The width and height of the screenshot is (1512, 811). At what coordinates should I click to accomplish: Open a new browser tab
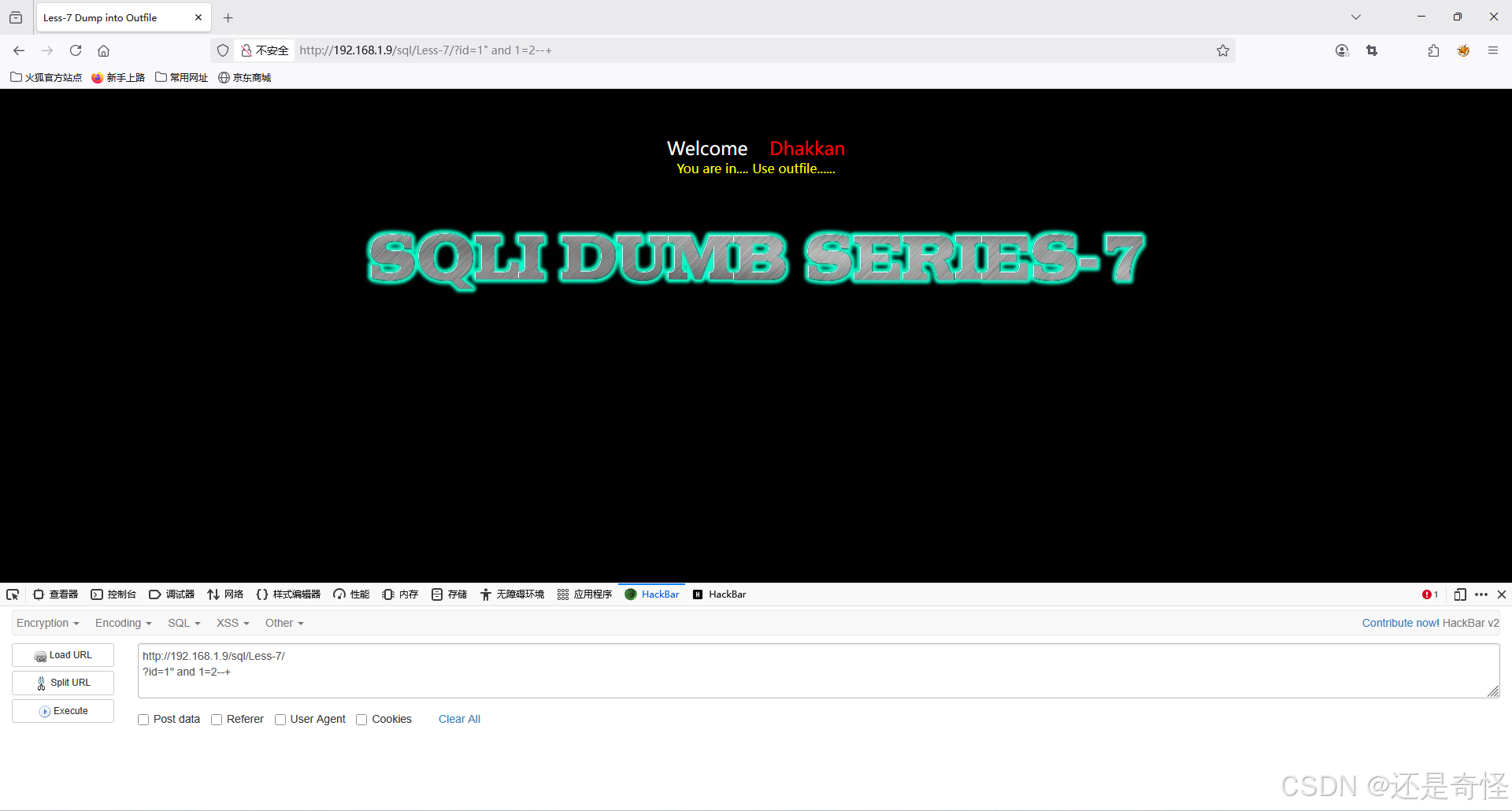pos(228,17)
